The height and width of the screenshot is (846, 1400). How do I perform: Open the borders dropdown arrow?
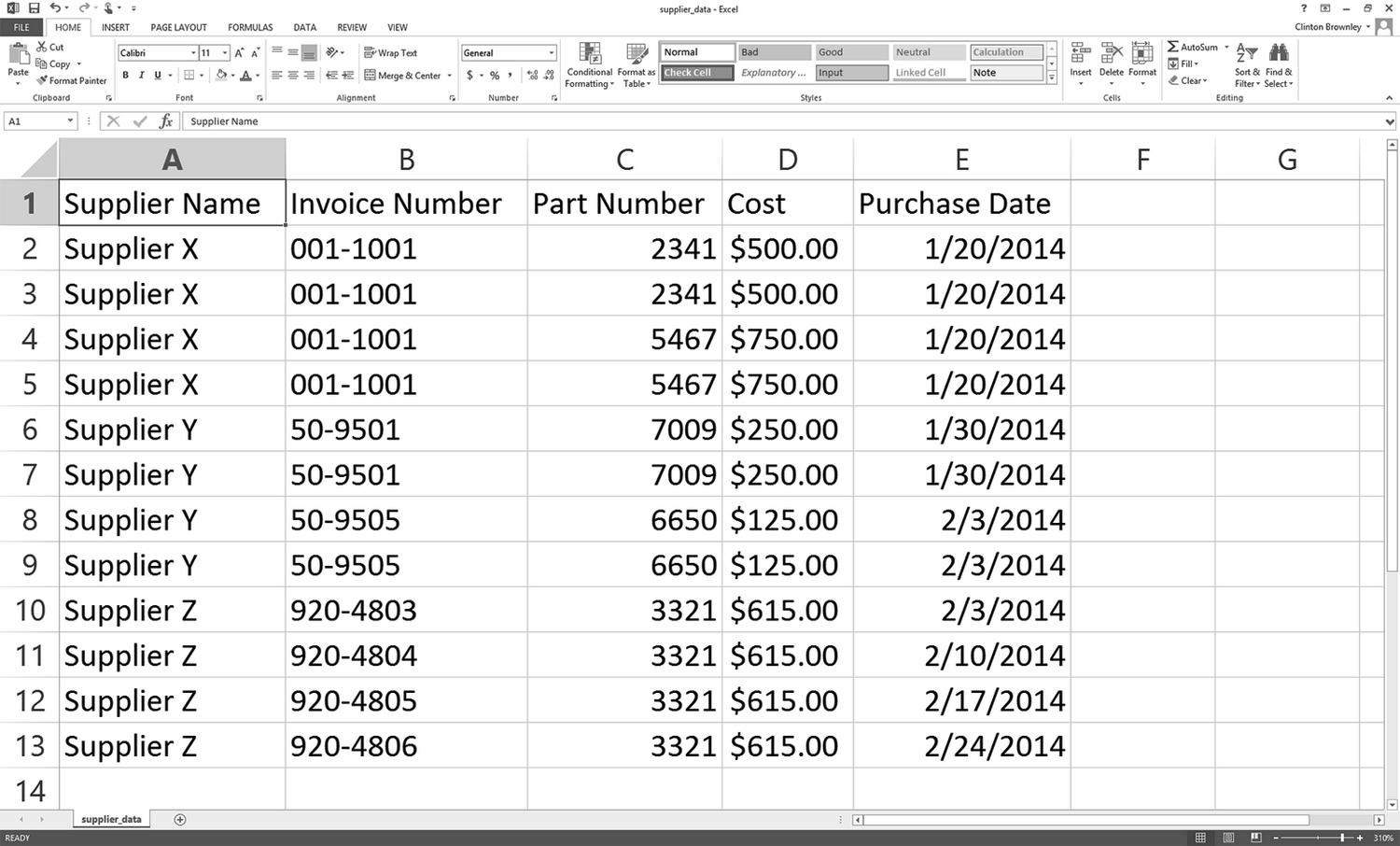pyautogui.click(x=202, y=76)
